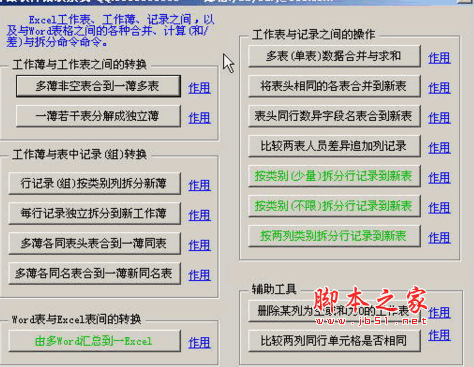Click the green 由多Word汇总到一Excel button
The width and height of the screenshot is (474, 367).
[94, 341]
